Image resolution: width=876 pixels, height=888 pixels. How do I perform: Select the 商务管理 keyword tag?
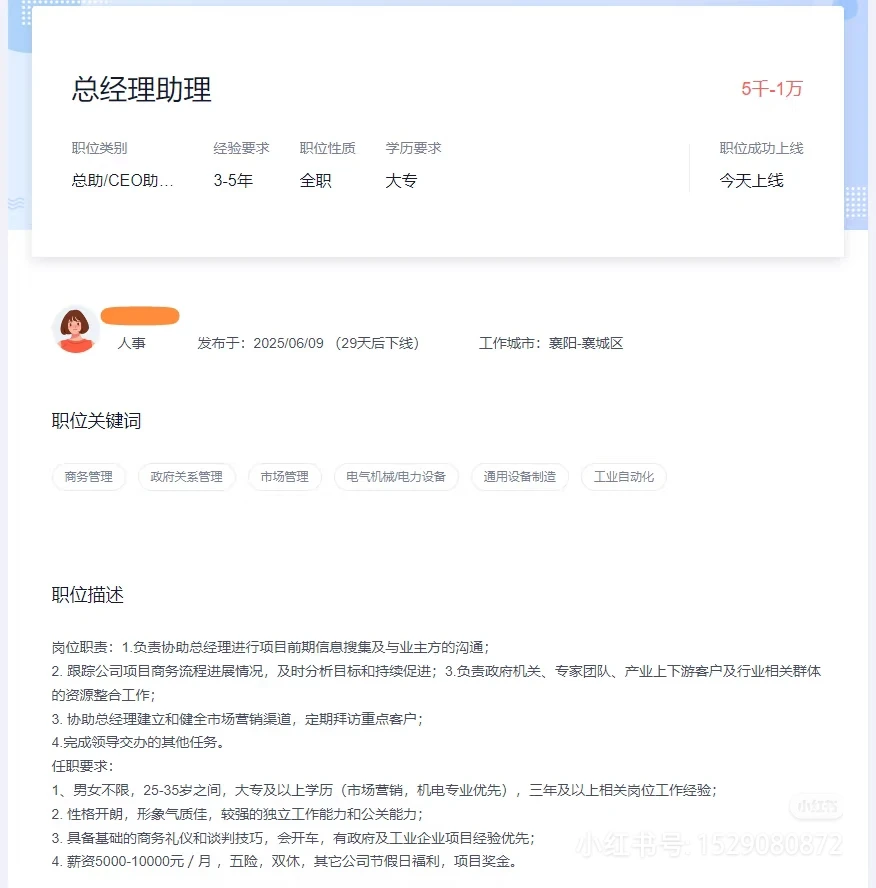(88, 477)
